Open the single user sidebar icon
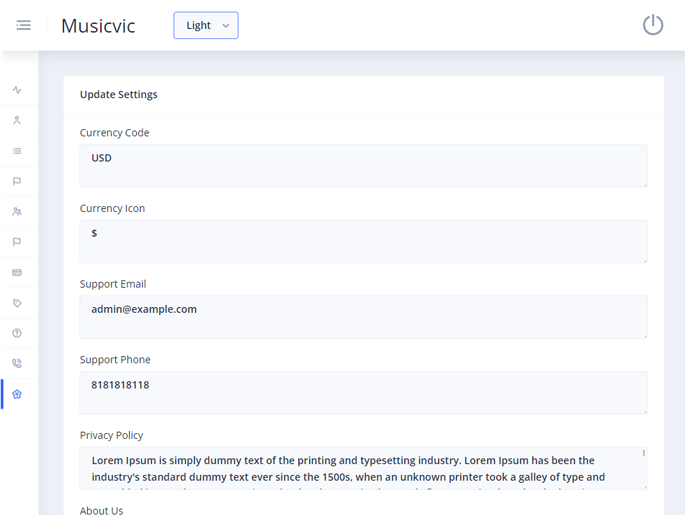Screen dimensions: 685x515 pos(17,120)
